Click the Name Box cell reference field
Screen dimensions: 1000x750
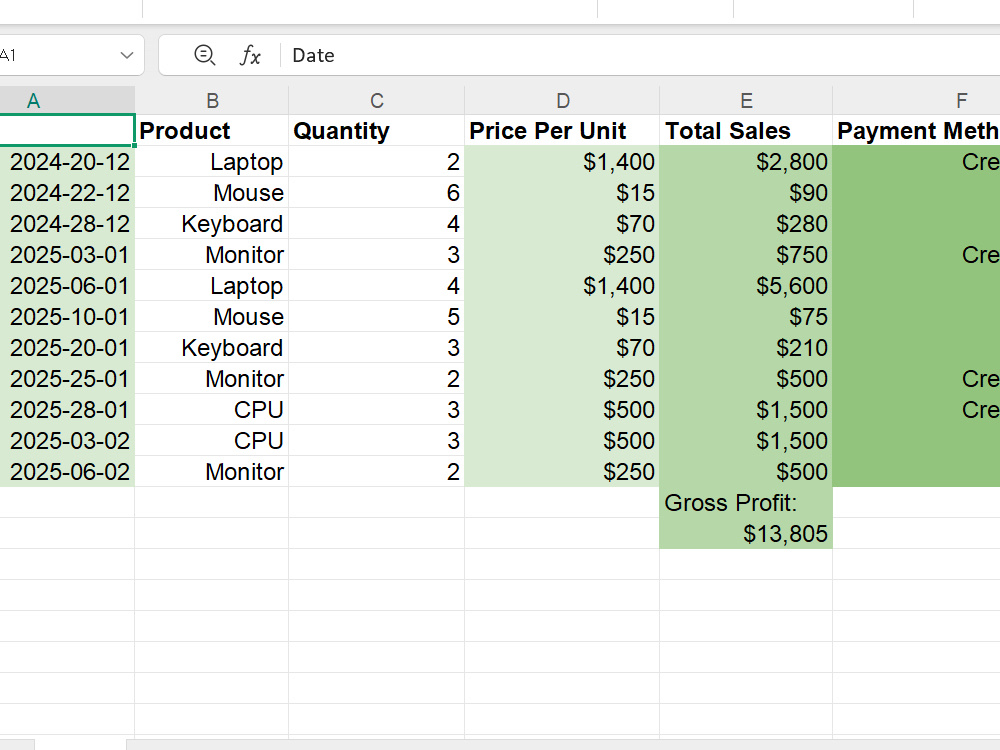[57, 55]
